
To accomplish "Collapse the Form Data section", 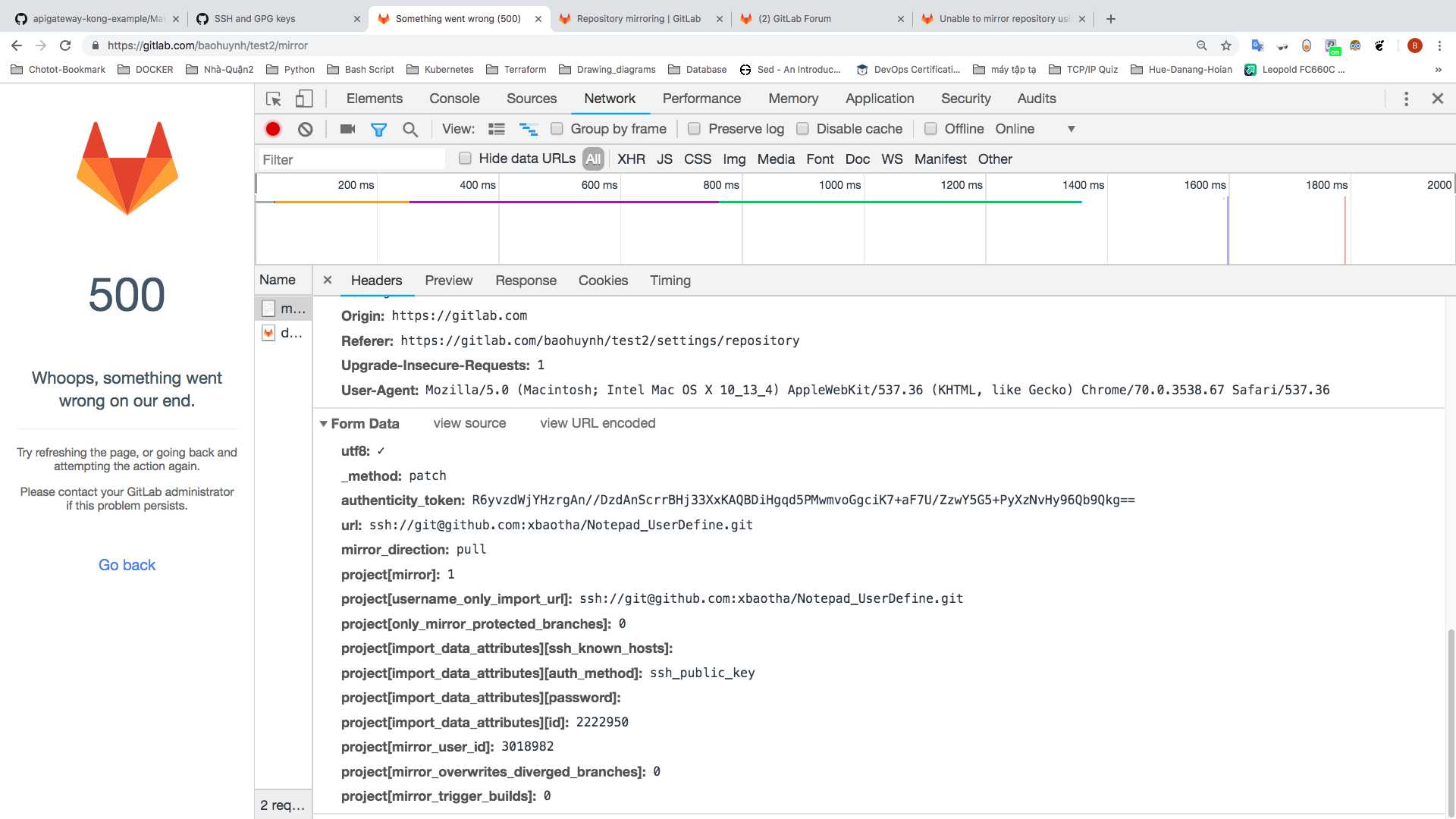I will coord(324,423).
